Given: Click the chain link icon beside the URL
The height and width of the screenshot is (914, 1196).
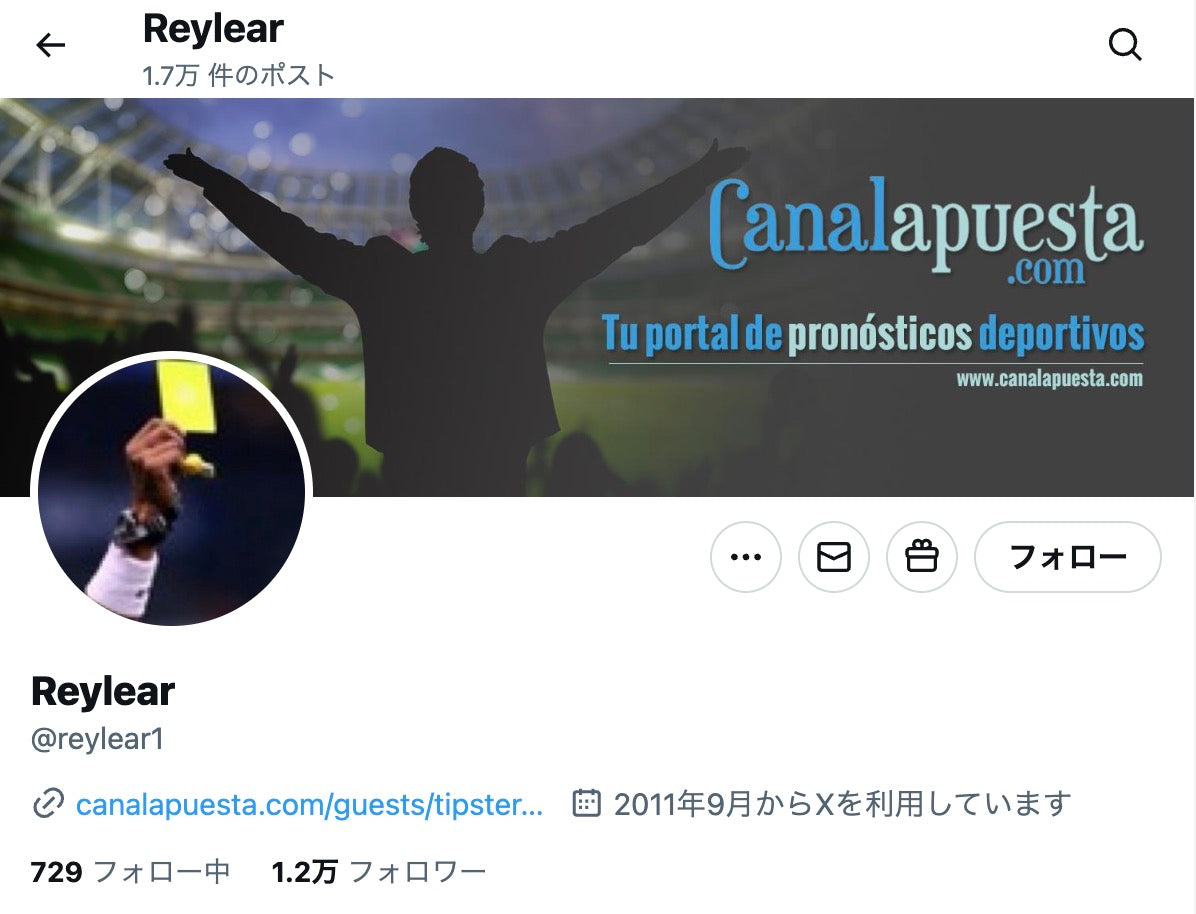Looking at the screenshot, I should [x=48, y=804].
